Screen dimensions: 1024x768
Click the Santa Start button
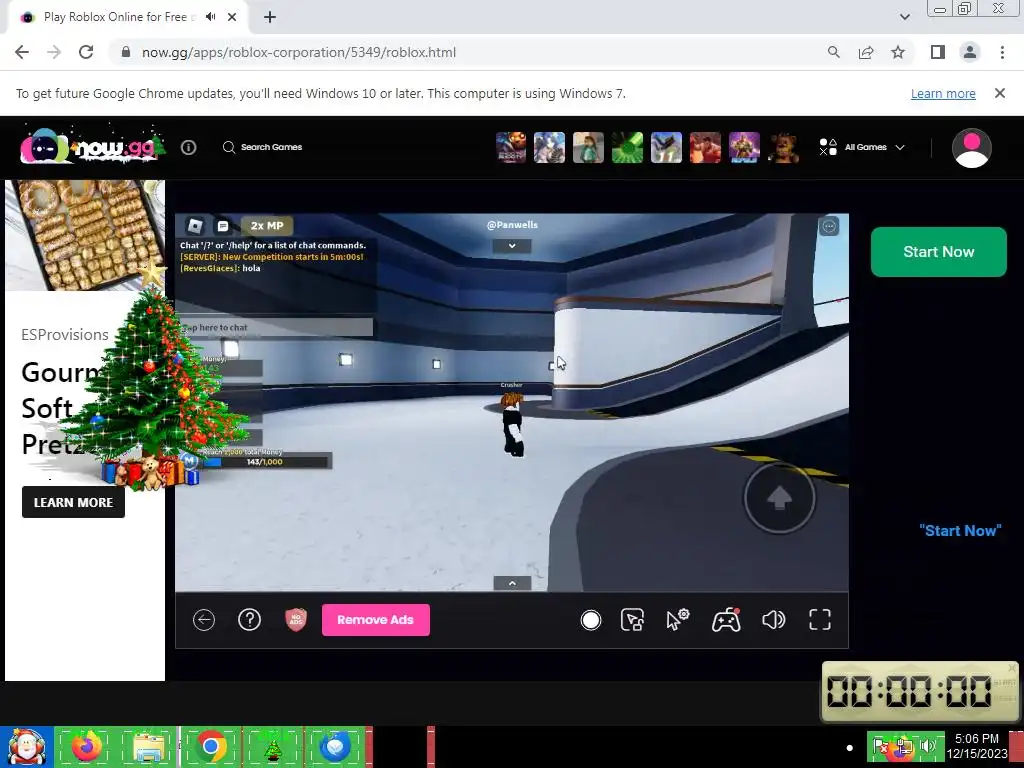pos(27,747)
